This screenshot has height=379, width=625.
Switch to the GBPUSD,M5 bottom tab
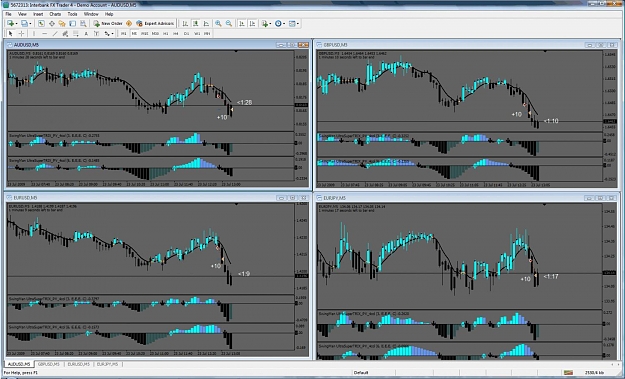coord(49,364)
